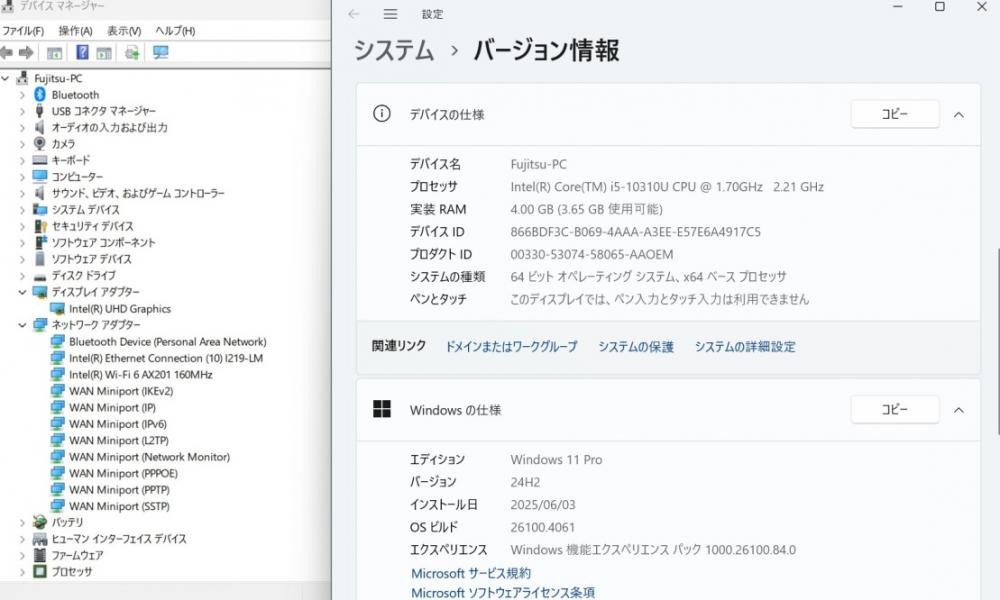This screenshot has height=600, width=1000.
Task: Select the セキュリティ デバイス category icon
Action: 40,226
